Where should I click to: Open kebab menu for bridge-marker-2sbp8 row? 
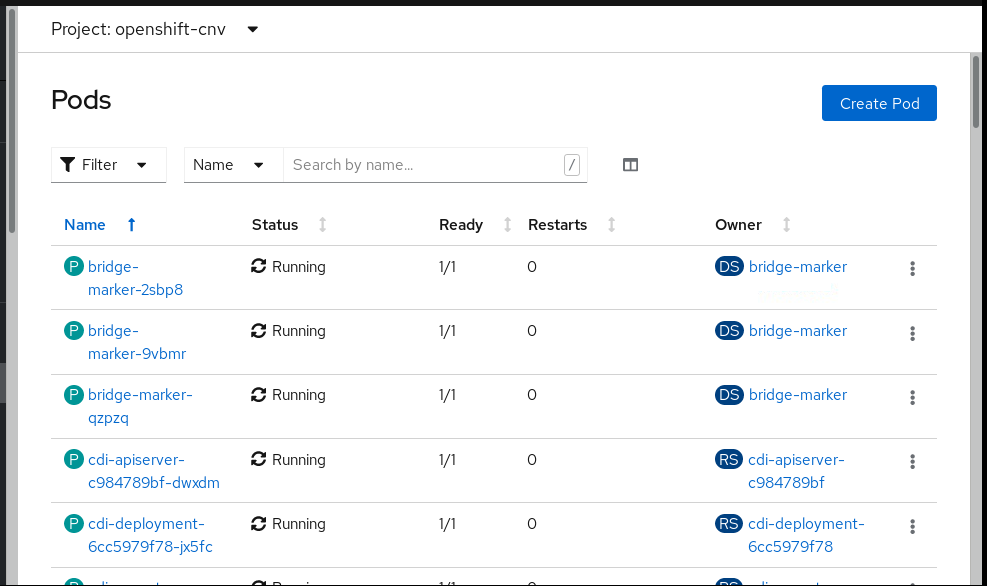[912, 269]
